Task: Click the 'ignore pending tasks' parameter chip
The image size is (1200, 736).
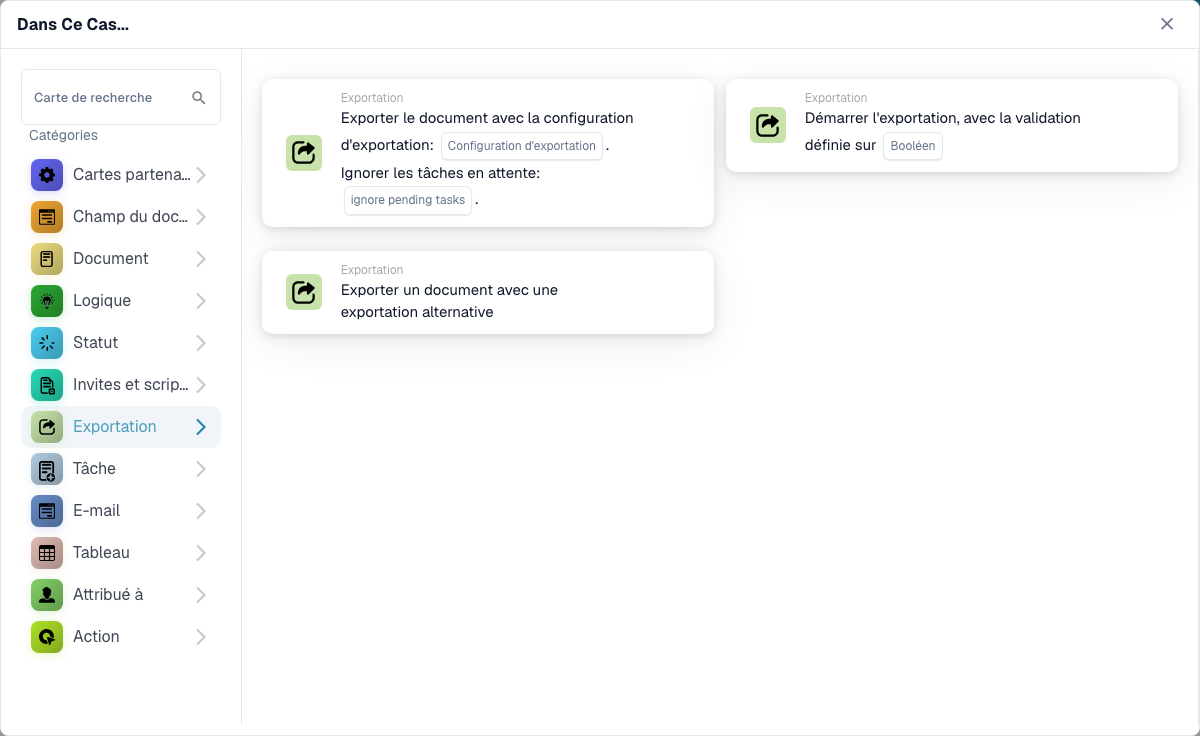Action: (x=408, y=200)
